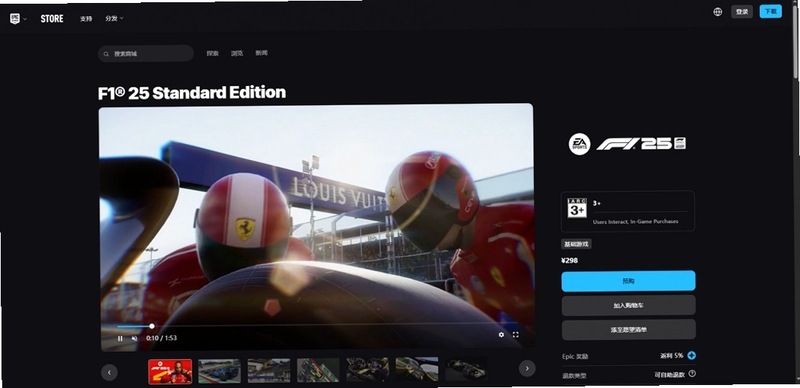
Task: Click the globe language selector icon
Action: (717, 12)
